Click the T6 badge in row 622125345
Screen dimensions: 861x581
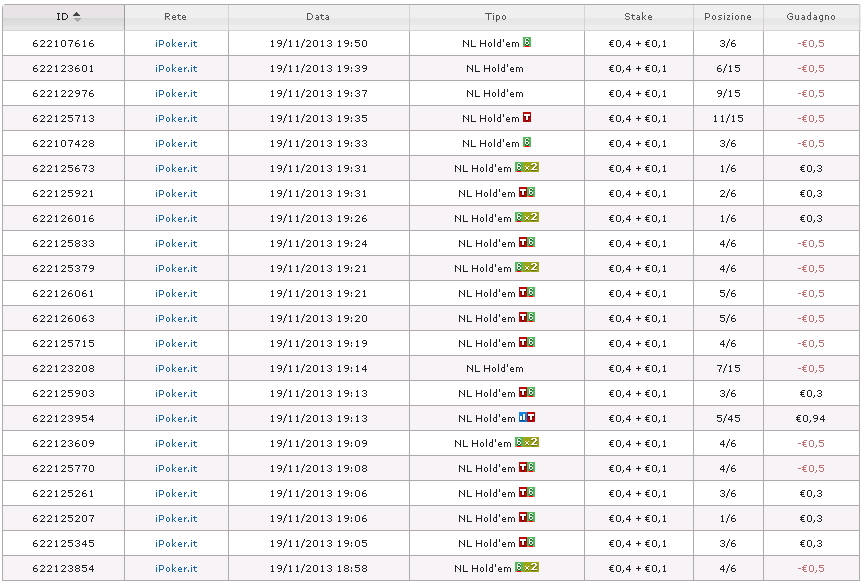point(527,542)
